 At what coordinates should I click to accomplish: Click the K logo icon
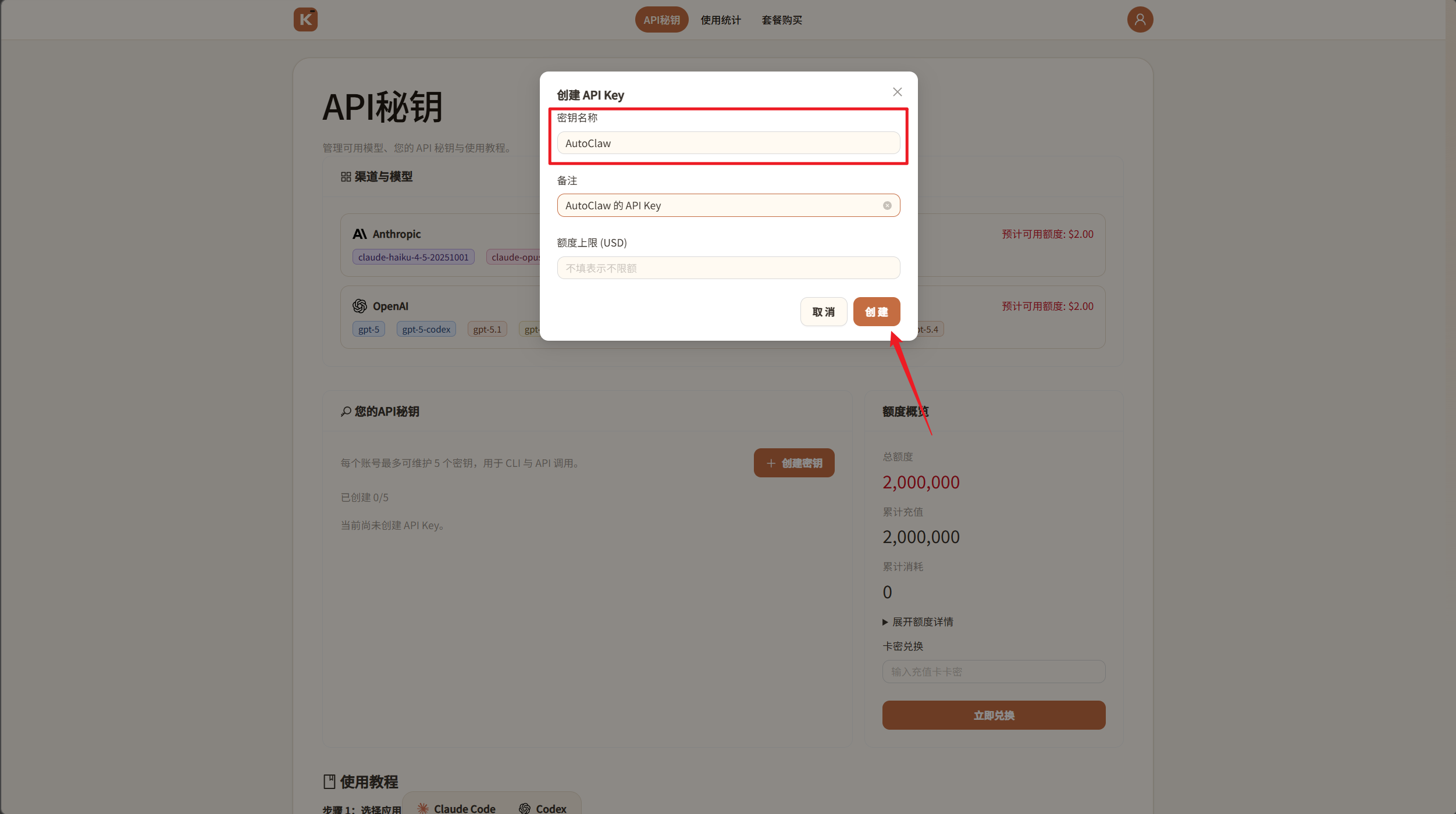coord(305,20)
